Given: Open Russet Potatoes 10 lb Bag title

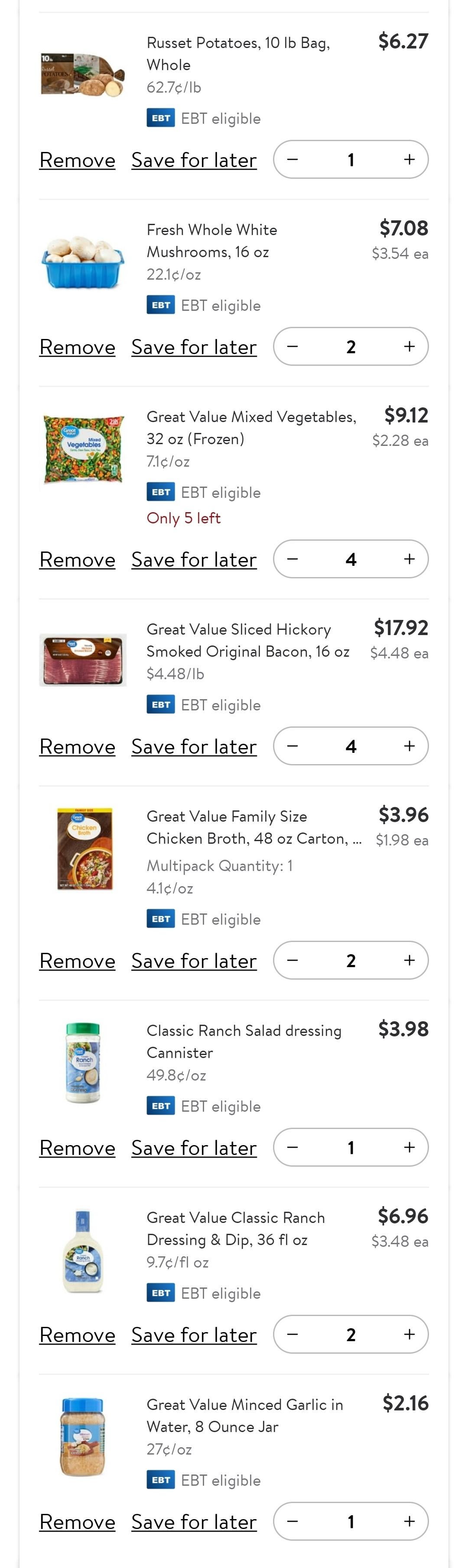Looking at the screenshot, I should [x=238, y=54].
